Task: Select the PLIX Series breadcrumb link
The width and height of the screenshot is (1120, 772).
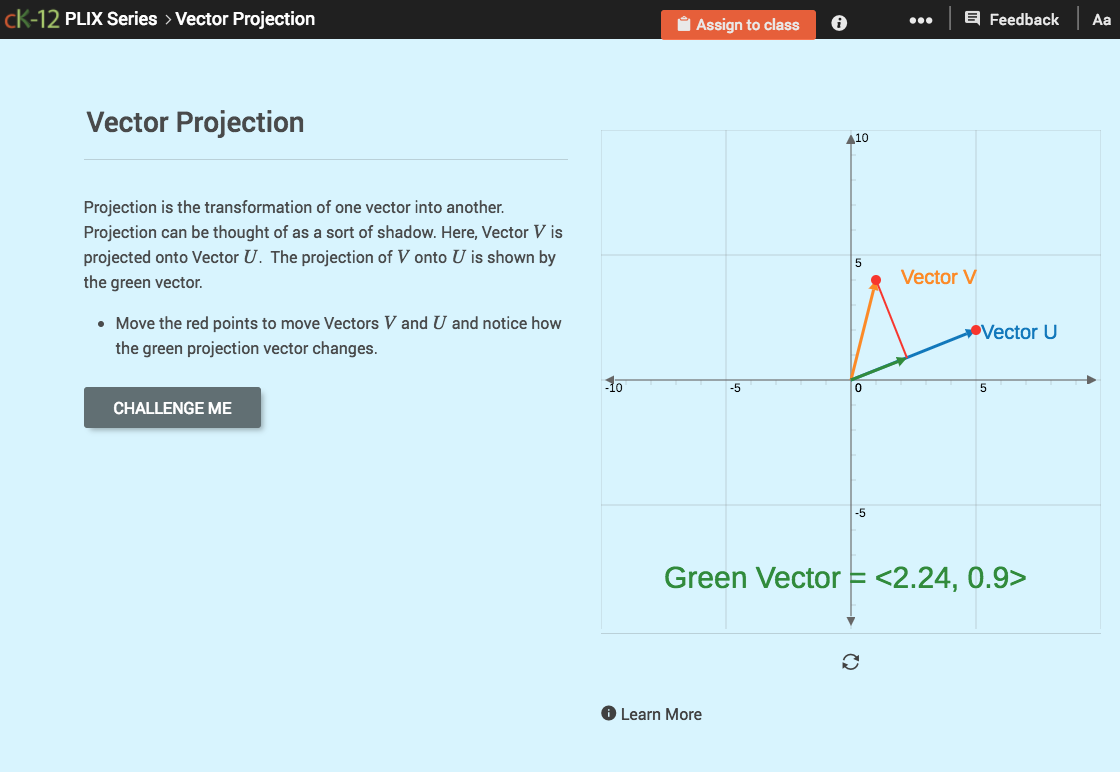Action: 110,18
